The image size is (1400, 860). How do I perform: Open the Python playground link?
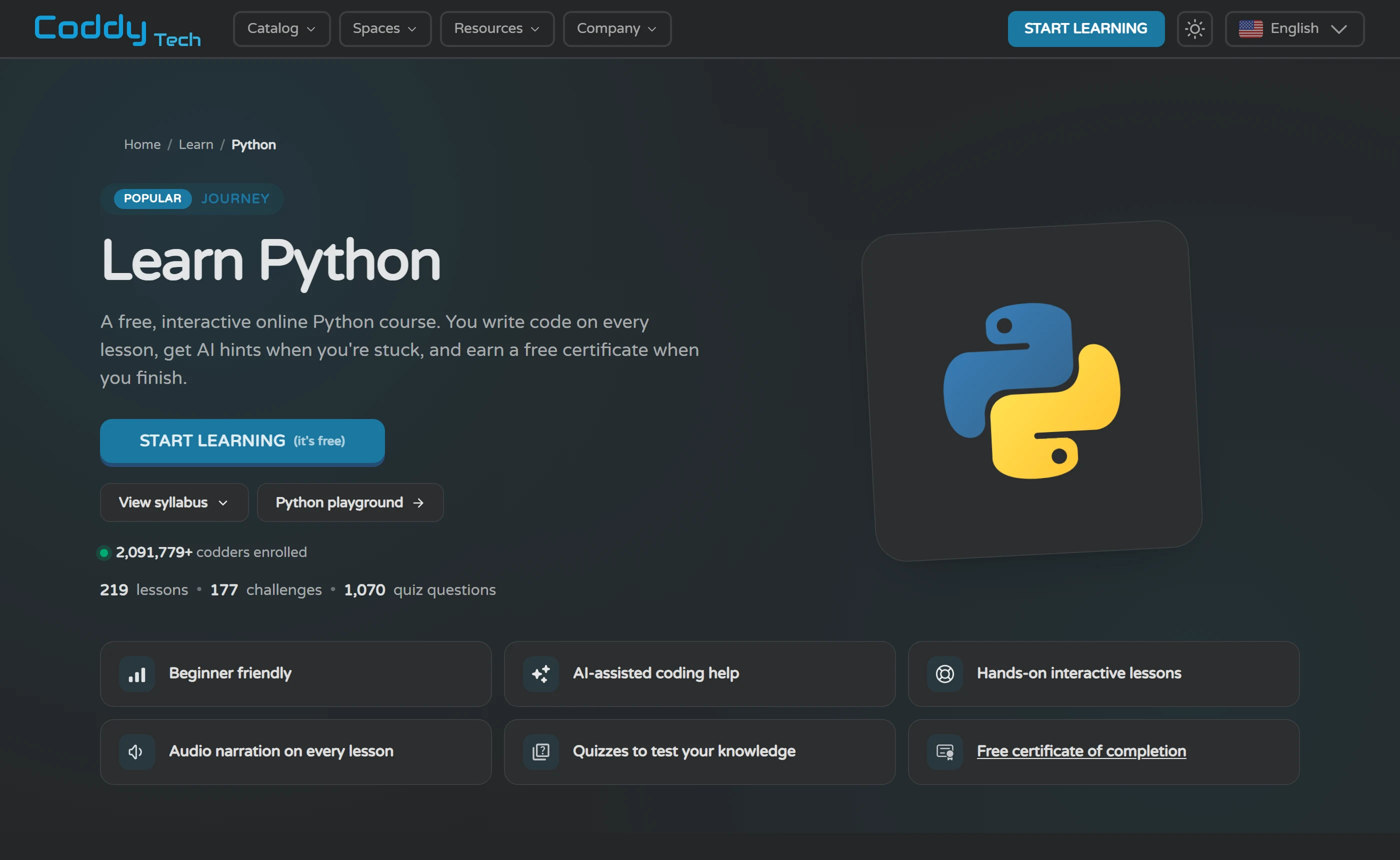click(349, 503)
